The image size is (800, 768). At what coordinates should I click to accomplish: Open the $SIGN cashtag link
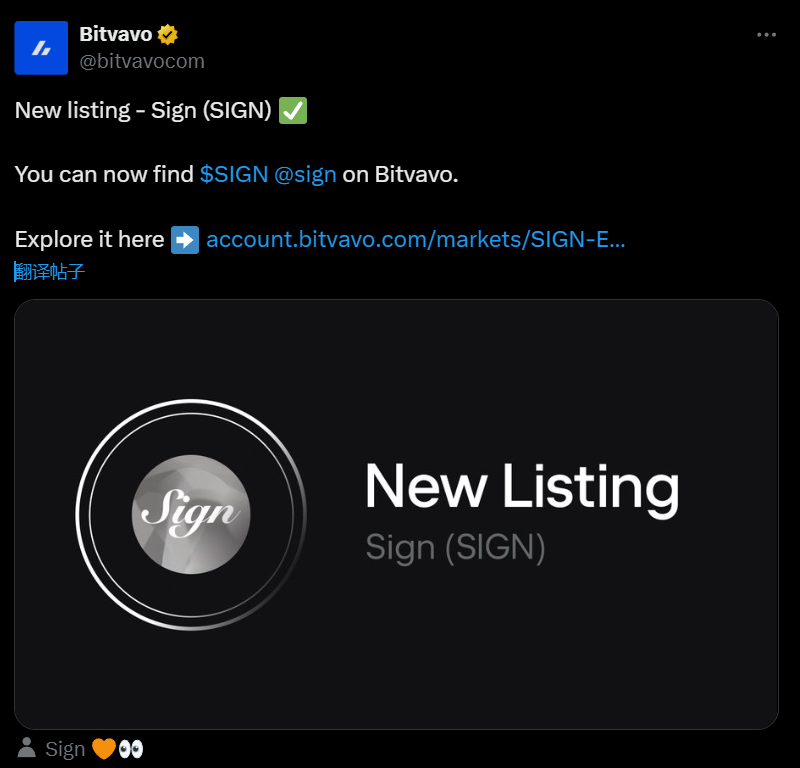232,173
